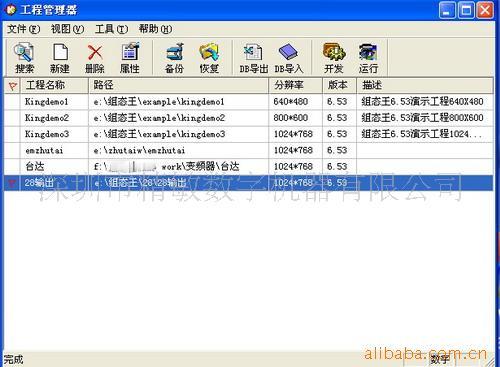This screenshot has height=367, width=500.
Task: Click path e:\组态王\example\kingdemo2
Action: click(159, 118)
